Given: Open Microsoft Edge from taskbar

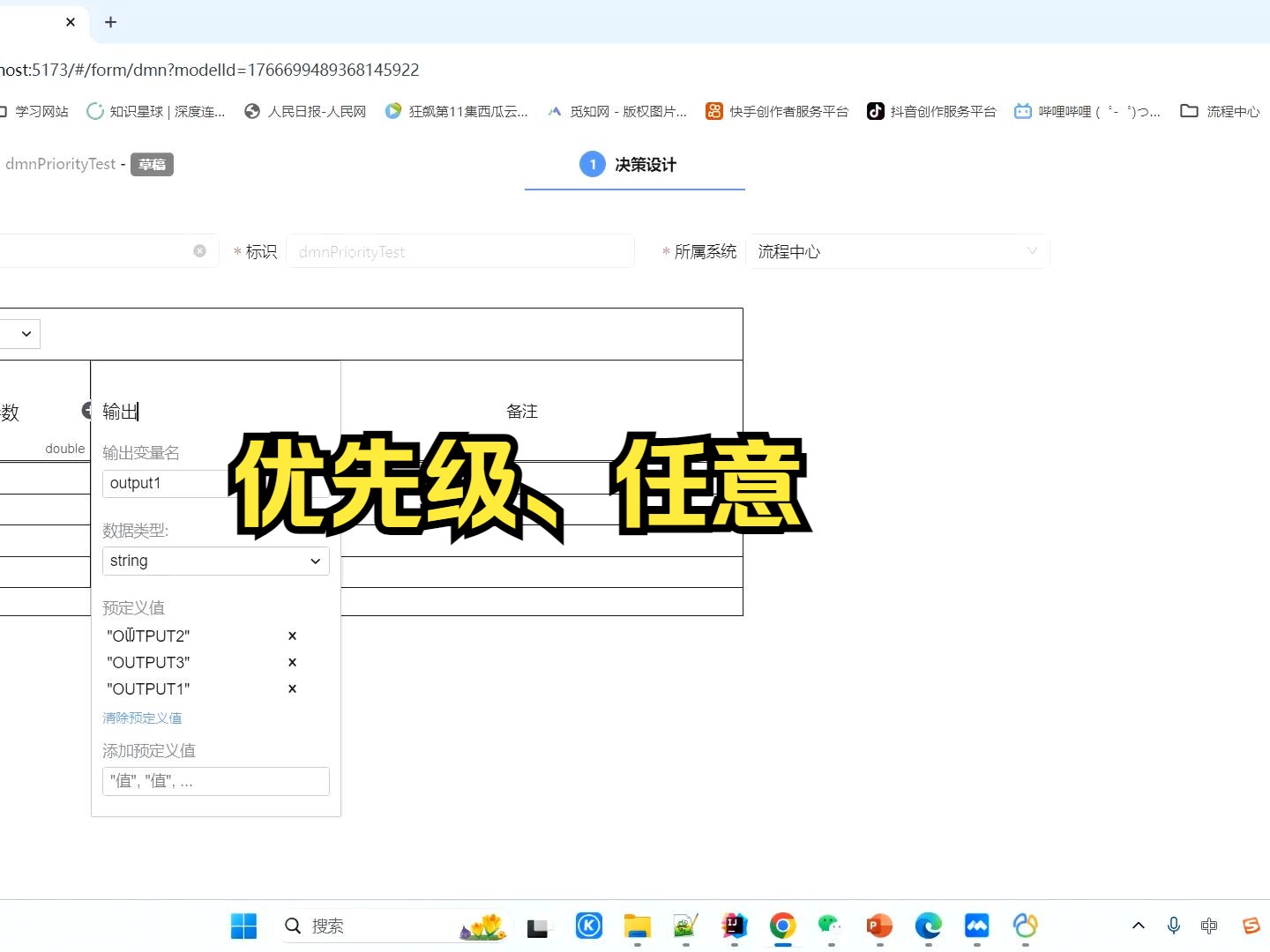Looking at the screenshot, I should (928, 926).
